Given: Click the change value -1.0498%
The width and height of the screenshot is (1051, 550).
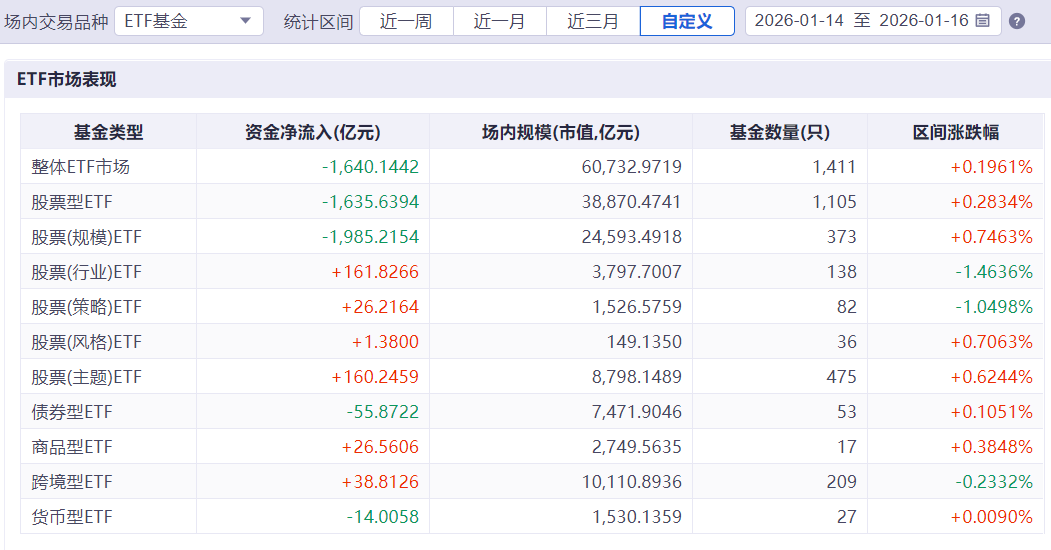Looking at the screenshot, I should tap(994, 307).
